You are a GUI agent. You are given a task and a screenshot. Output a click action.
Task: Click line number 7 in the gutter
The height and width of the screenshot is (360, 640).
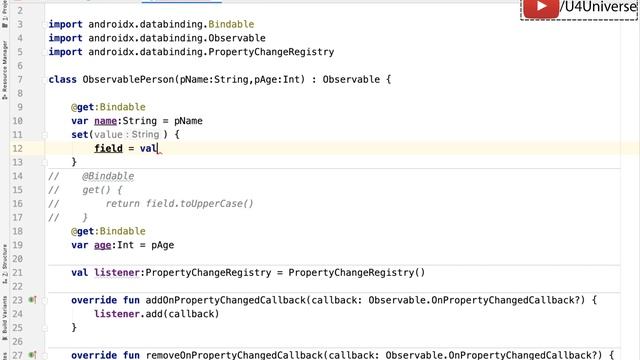coord(20,80)
